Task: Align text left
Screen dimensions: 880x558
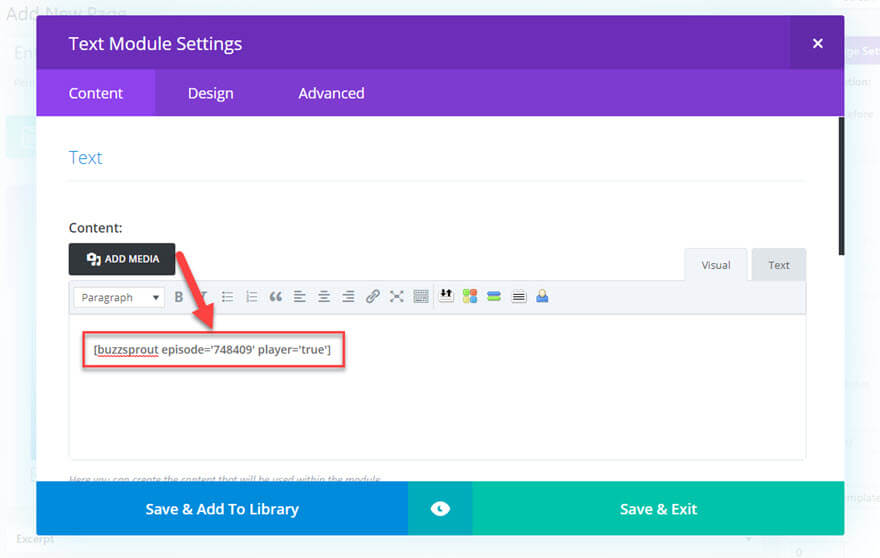Action: coord(300,297)
